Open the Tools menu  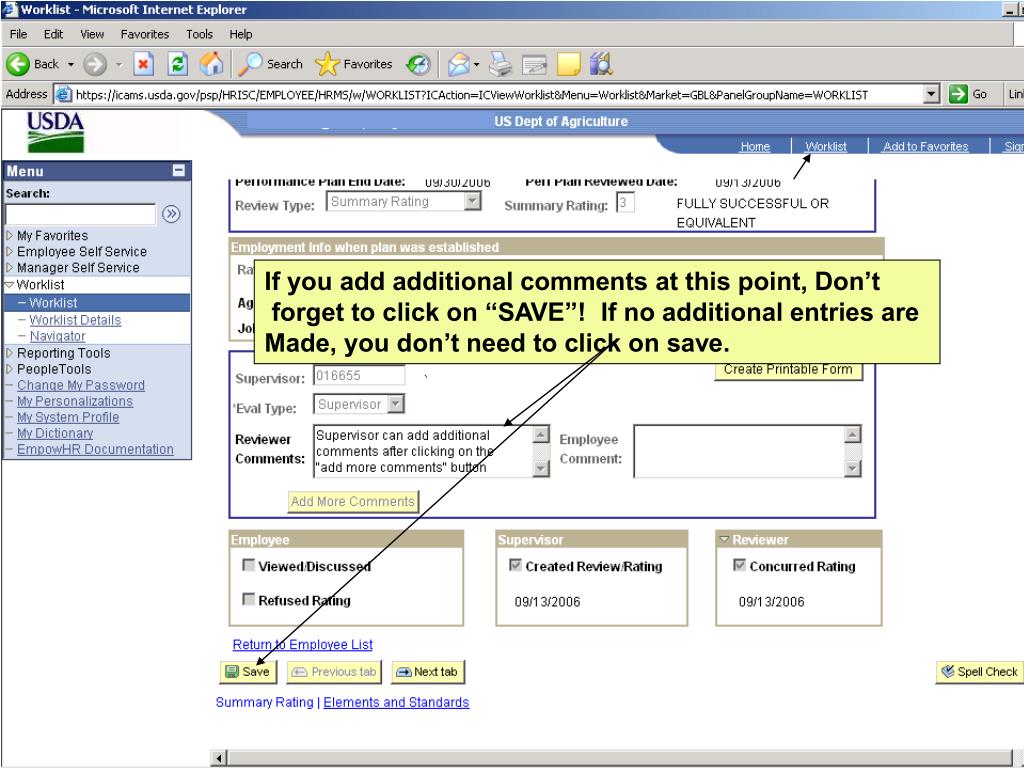(x=199, y=34)
